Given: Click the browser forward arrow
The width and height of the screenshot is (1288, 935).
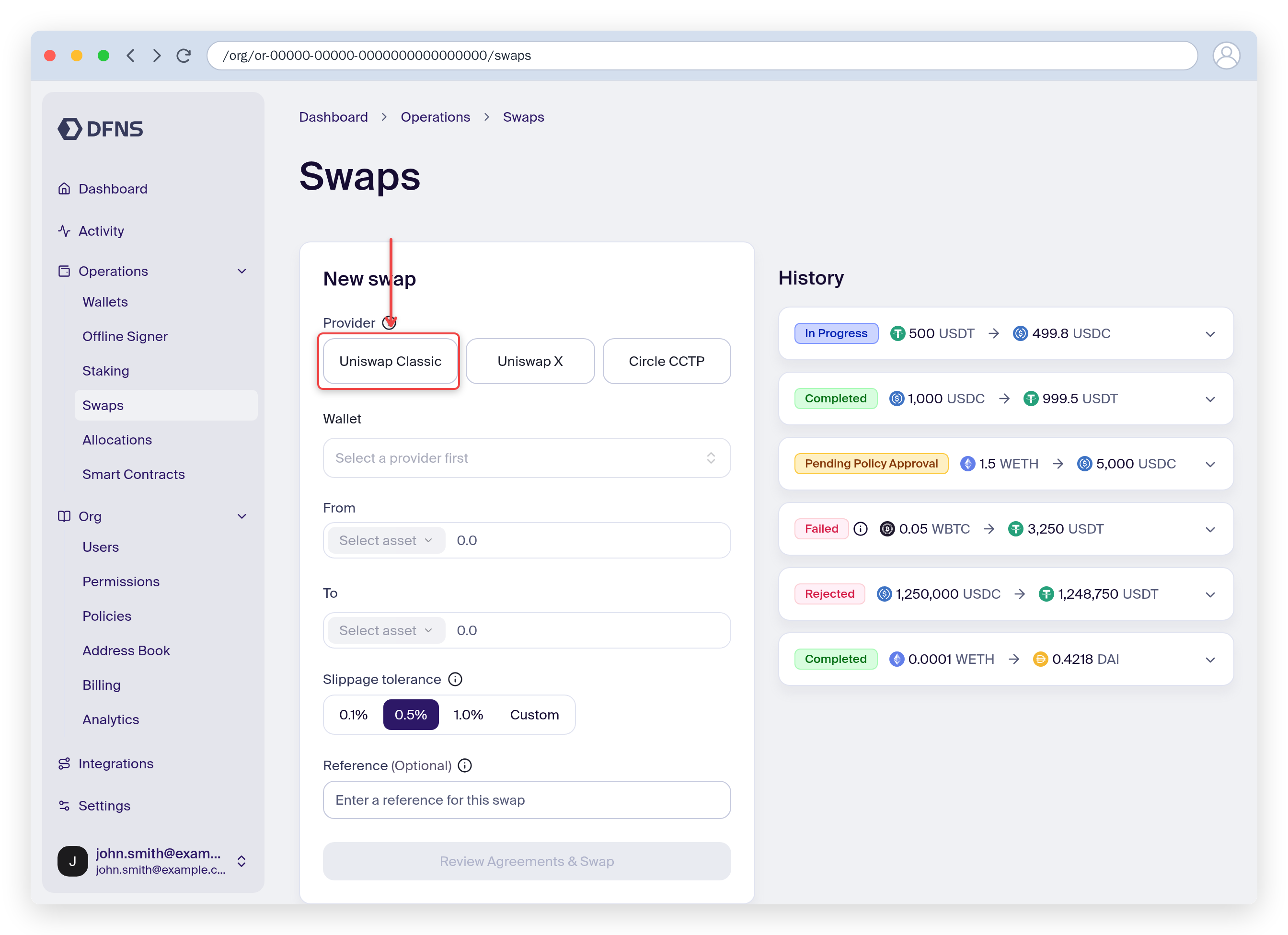Looking at the screenshot, I should tap(157, 55).
